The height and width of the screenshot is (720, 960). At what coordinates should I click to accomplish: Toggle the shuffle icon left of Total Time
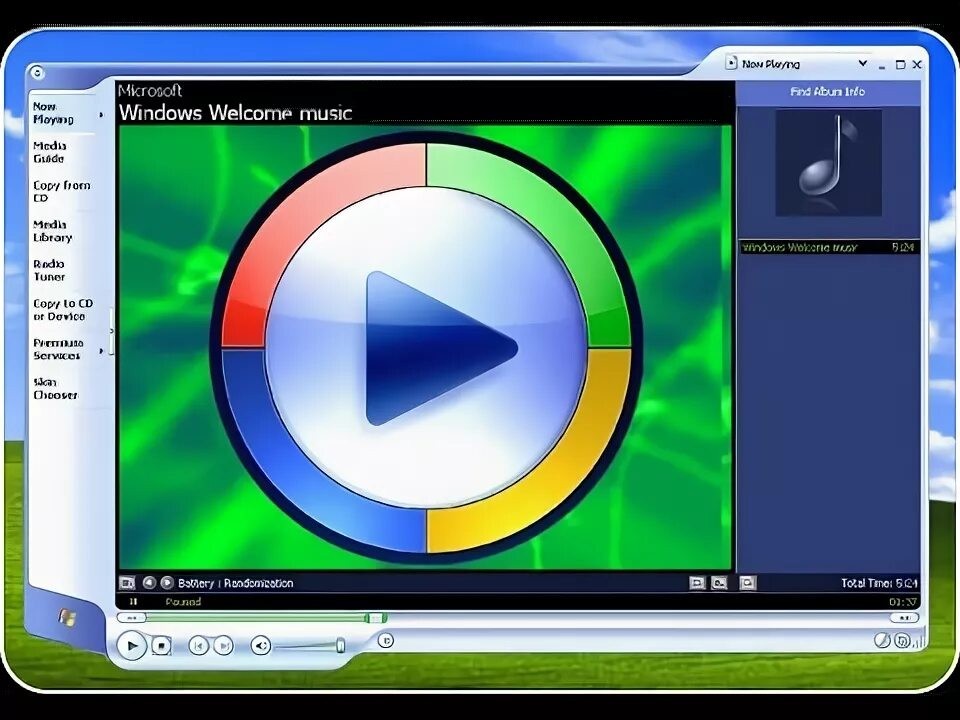pyautogui.click(x=747, y=583)
